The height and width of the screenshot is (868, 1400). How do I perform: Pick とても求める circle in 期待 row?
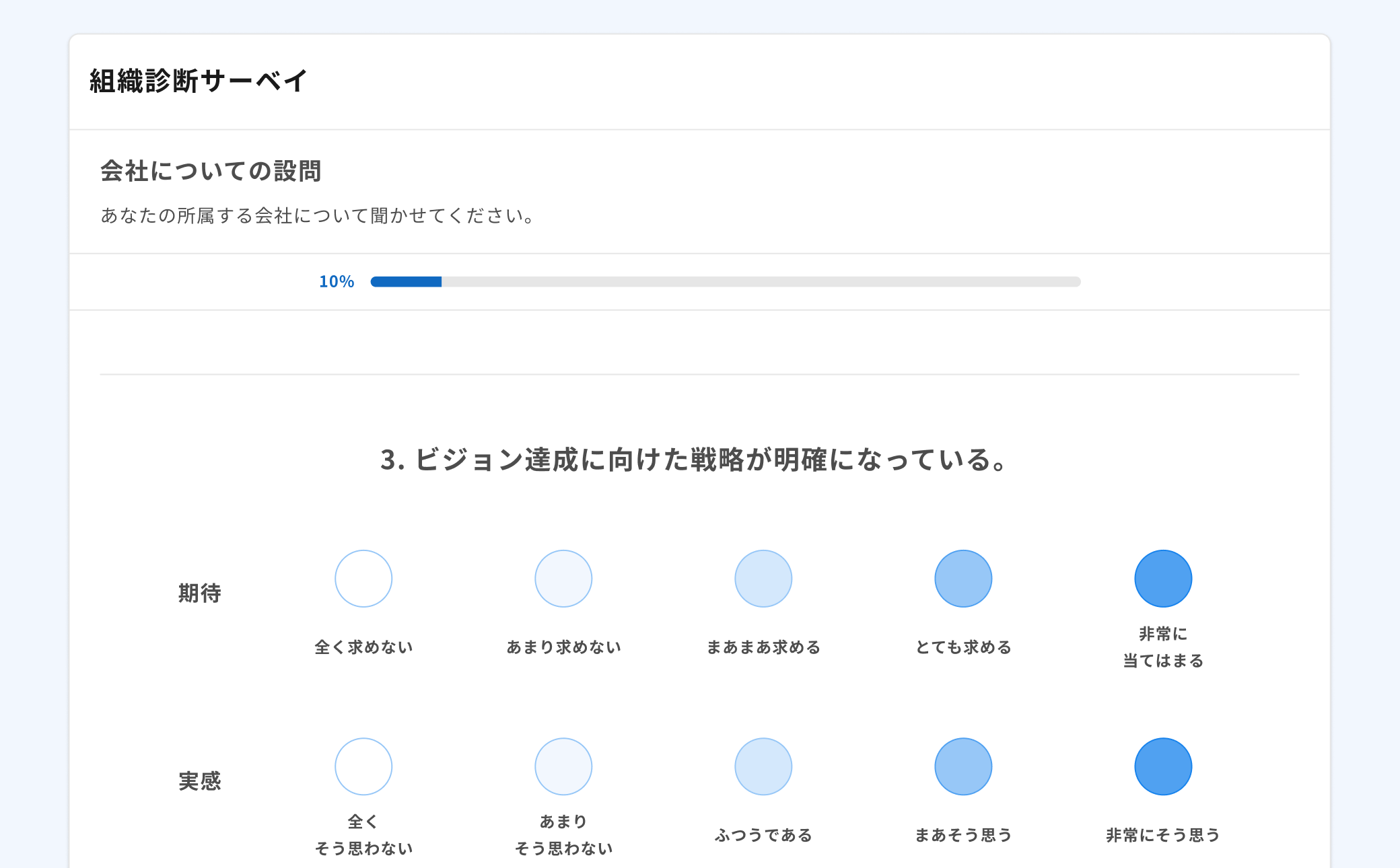pyautogui.click(x=963, y=579)
